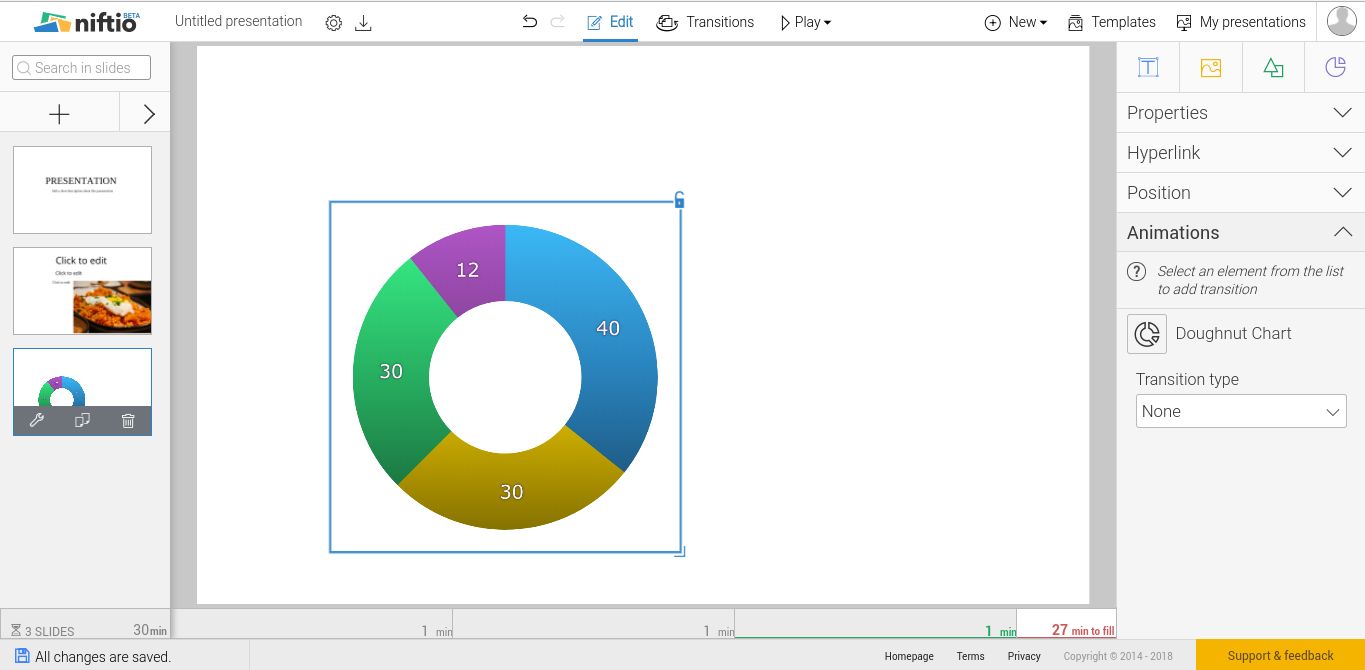Open the Privacy link
Image resolution: width=1365 pixels, height=670 pixels.
click(1024, 656)
